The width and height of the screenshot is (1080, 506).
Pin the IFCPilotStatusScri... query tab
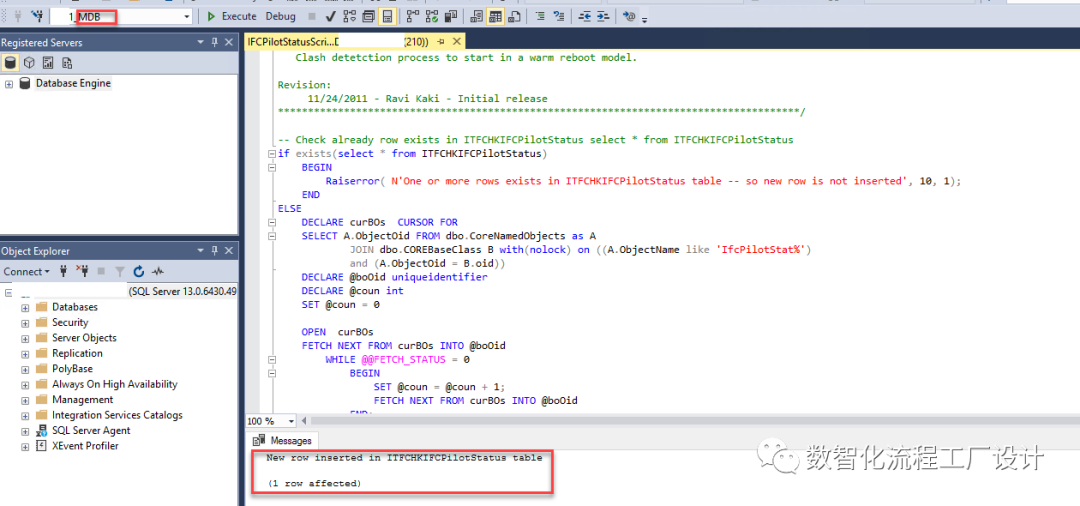[442, 42]
